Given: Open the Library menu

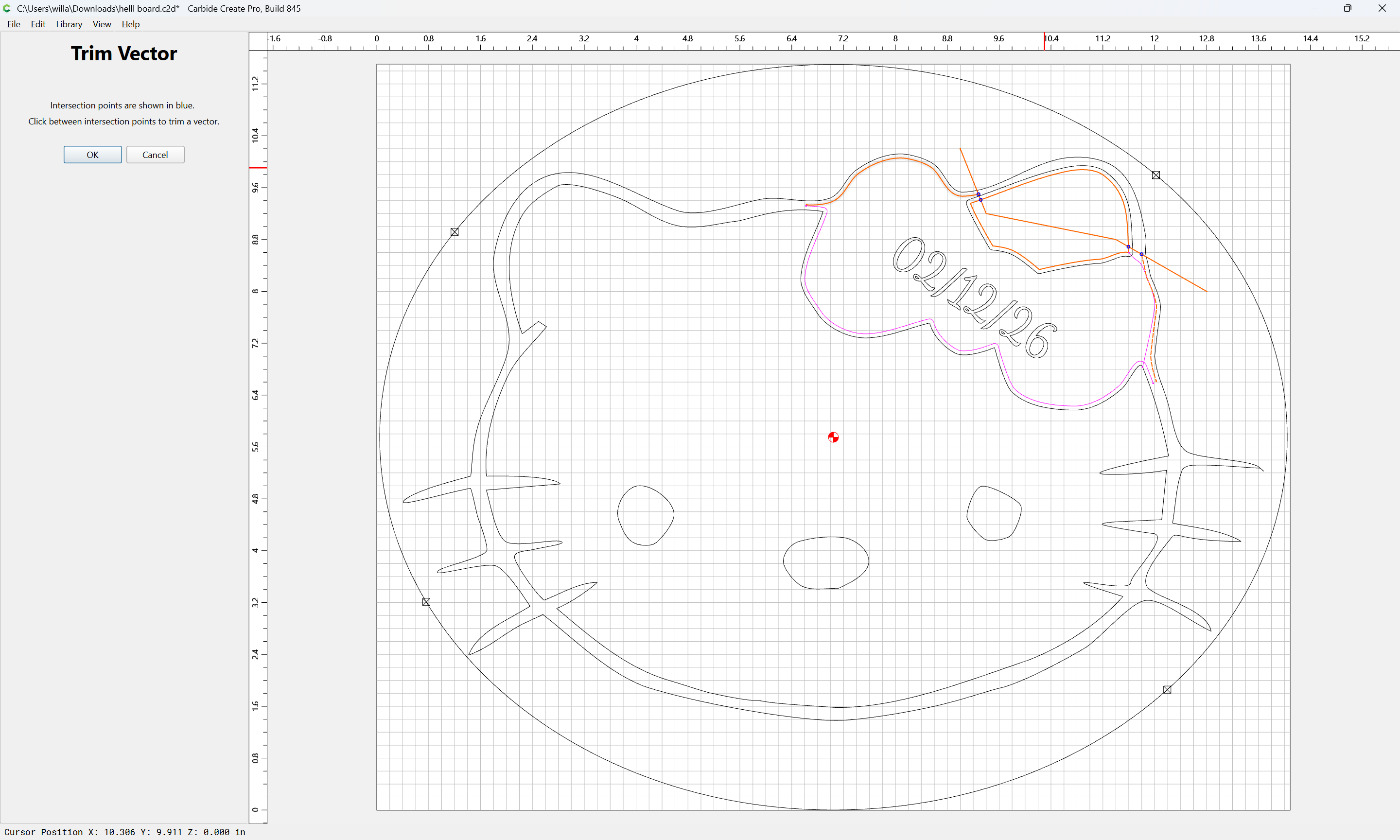Looking at the screenshot, I should 69,24.
